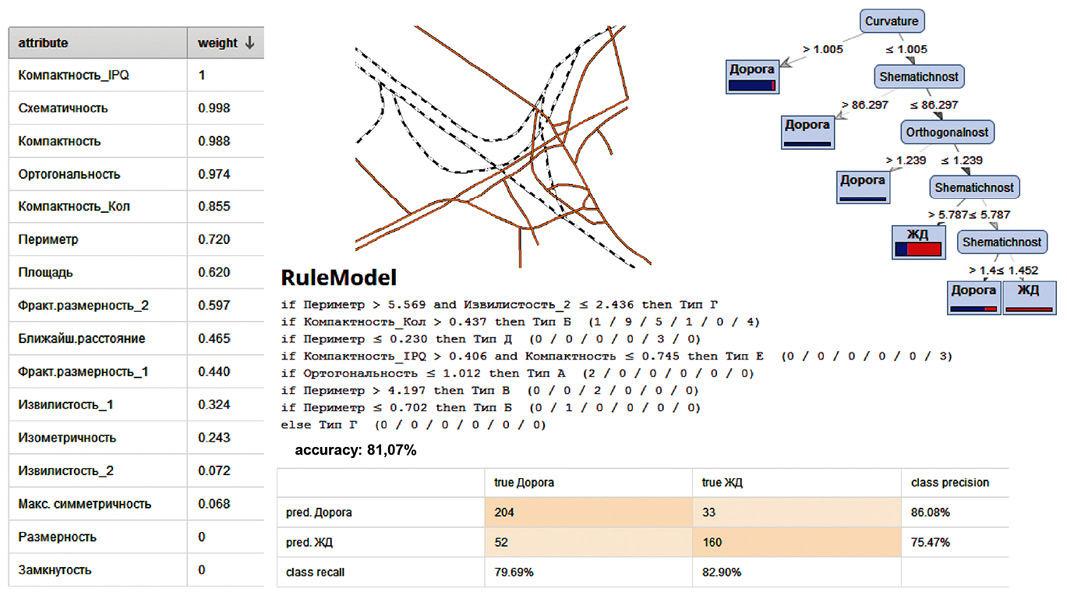Viewport: 1067px width, 600px height.
Task: Click the road and railway map image
Action: (x=503, y=146)
